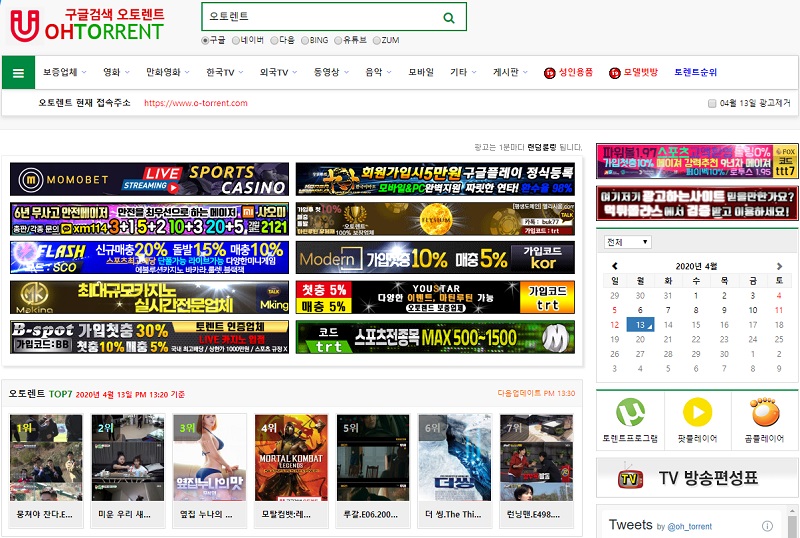
Task: Expand the 한국TV menu
Action: point(224,72)
